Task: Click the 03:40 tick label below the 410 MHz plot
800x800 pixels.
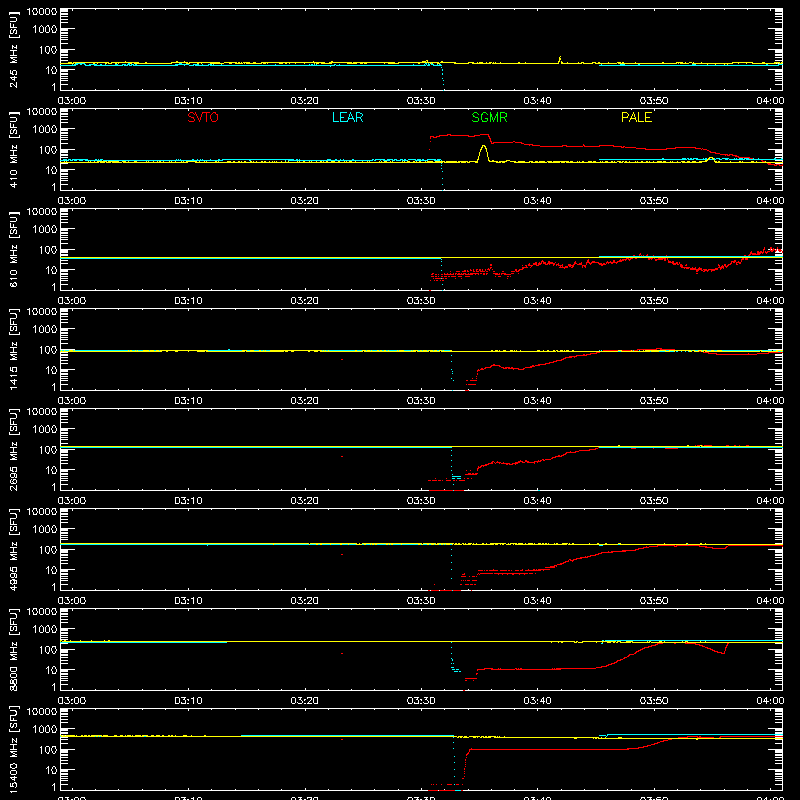Action: tap(537, 201)
